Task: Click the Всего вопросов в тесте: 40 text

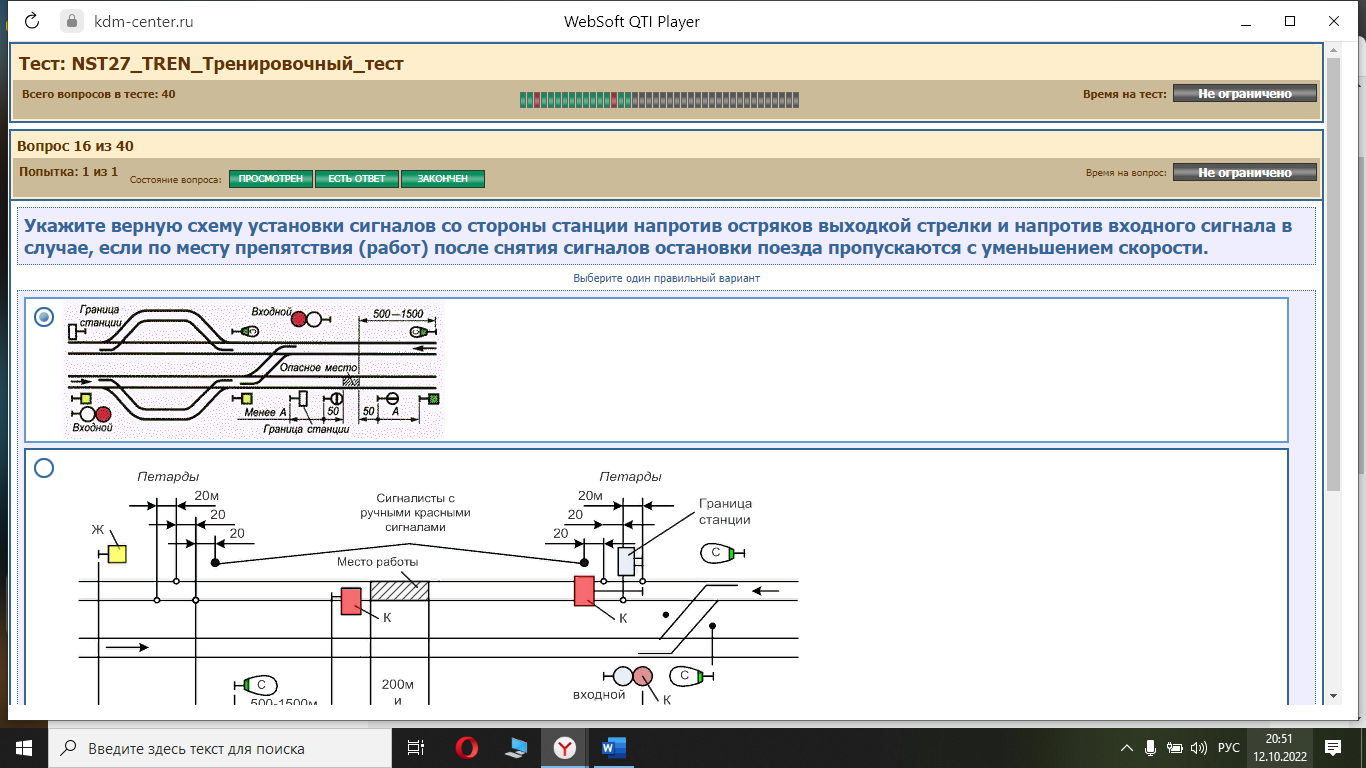Action: point(99,94)
